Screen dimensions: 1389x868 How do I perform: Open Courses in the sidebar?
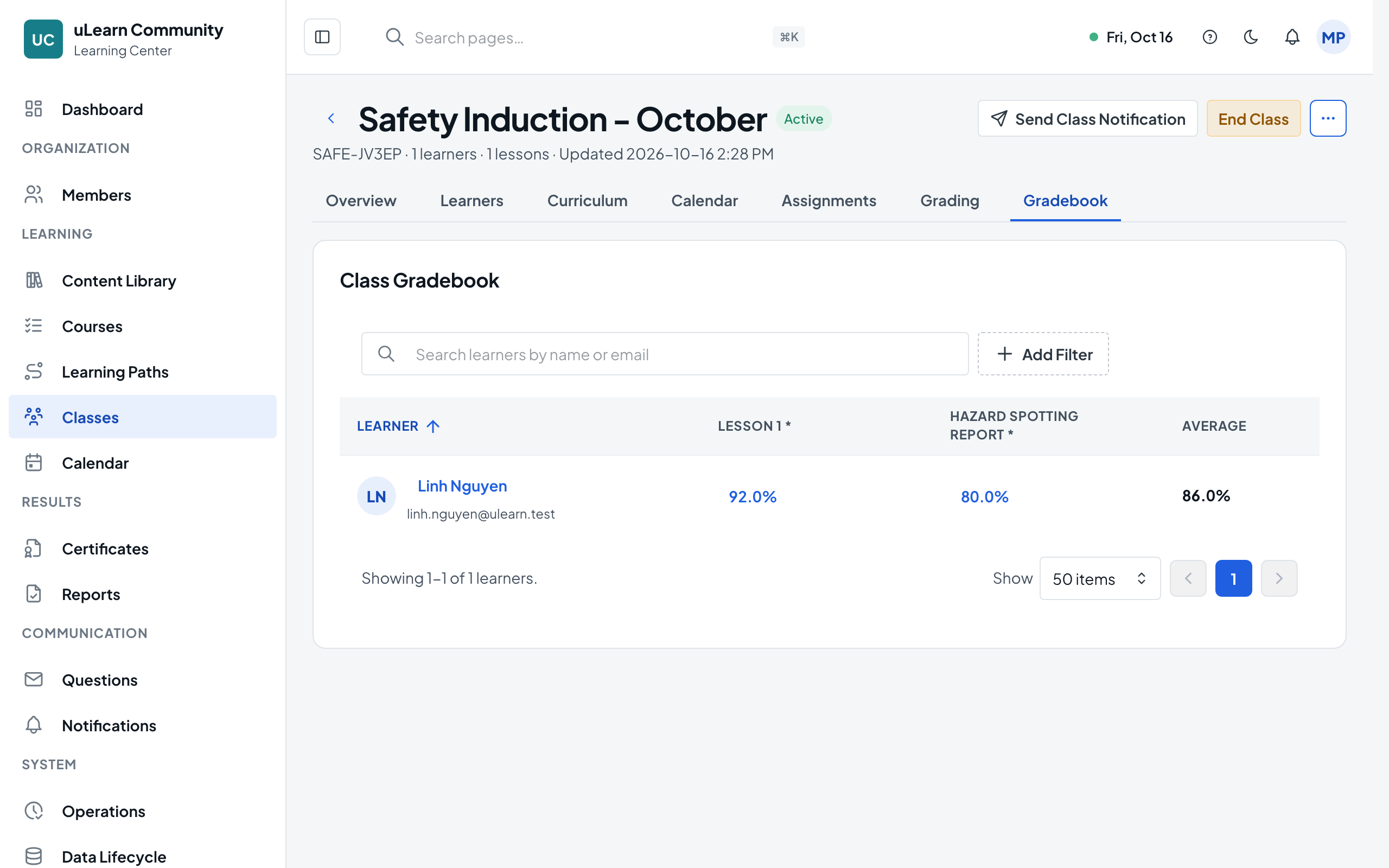tap(142, 326)
